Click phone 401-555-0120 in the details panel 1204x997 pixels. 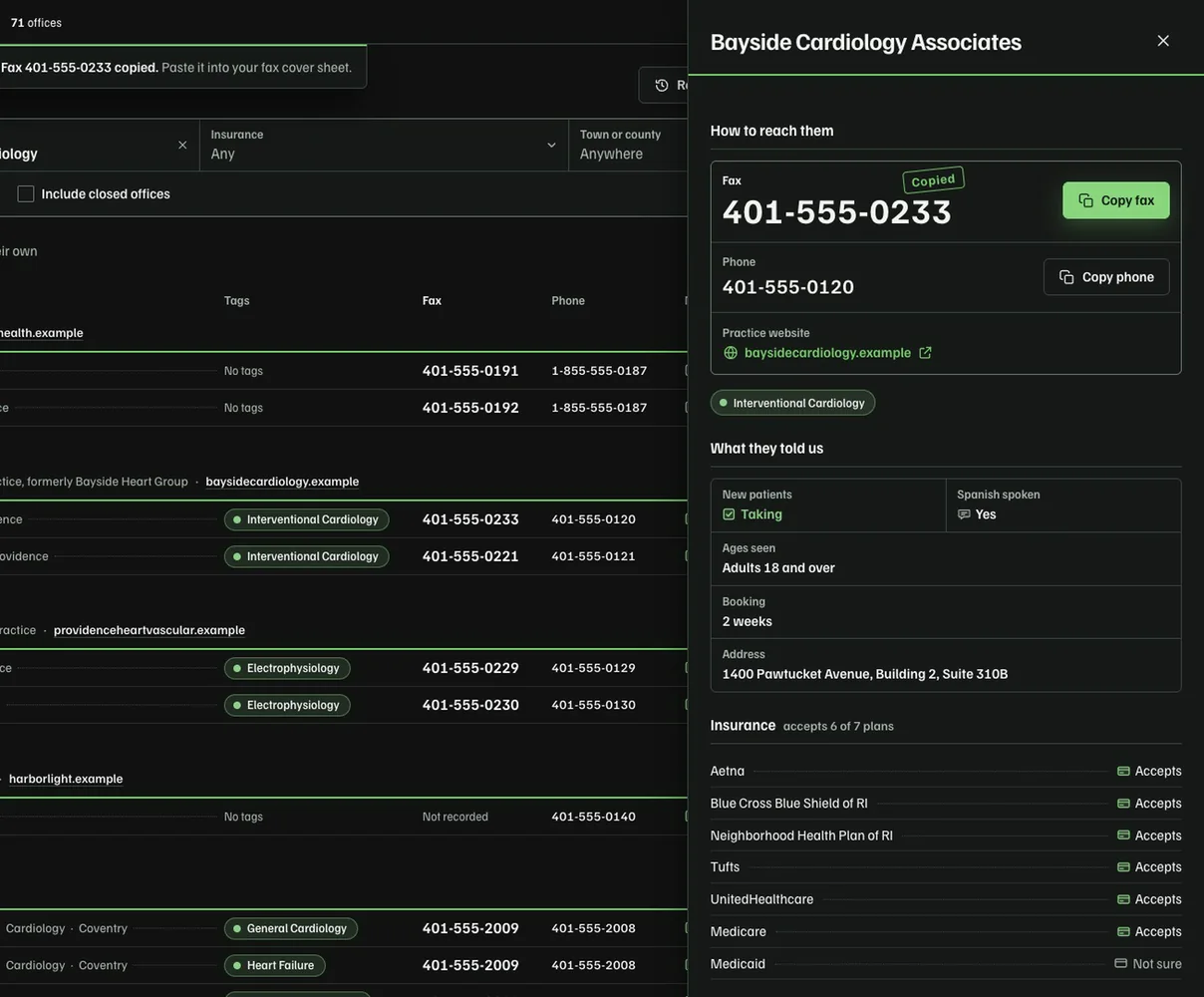(x=788, y=287)
